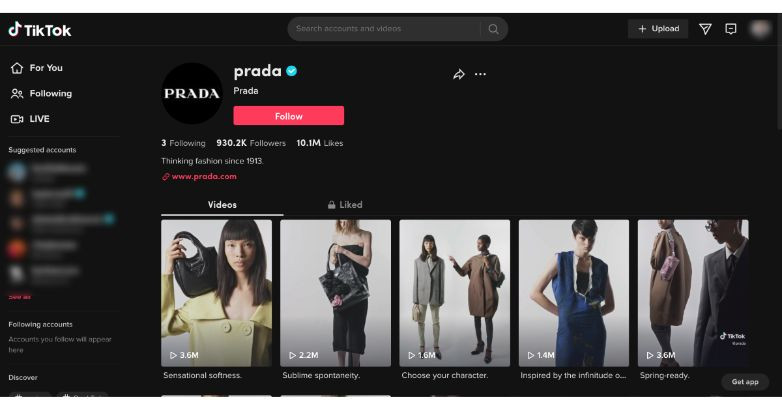The image size is (782, 410).
Task: Click the TikTok logo in header
Action: pos(40,30)
